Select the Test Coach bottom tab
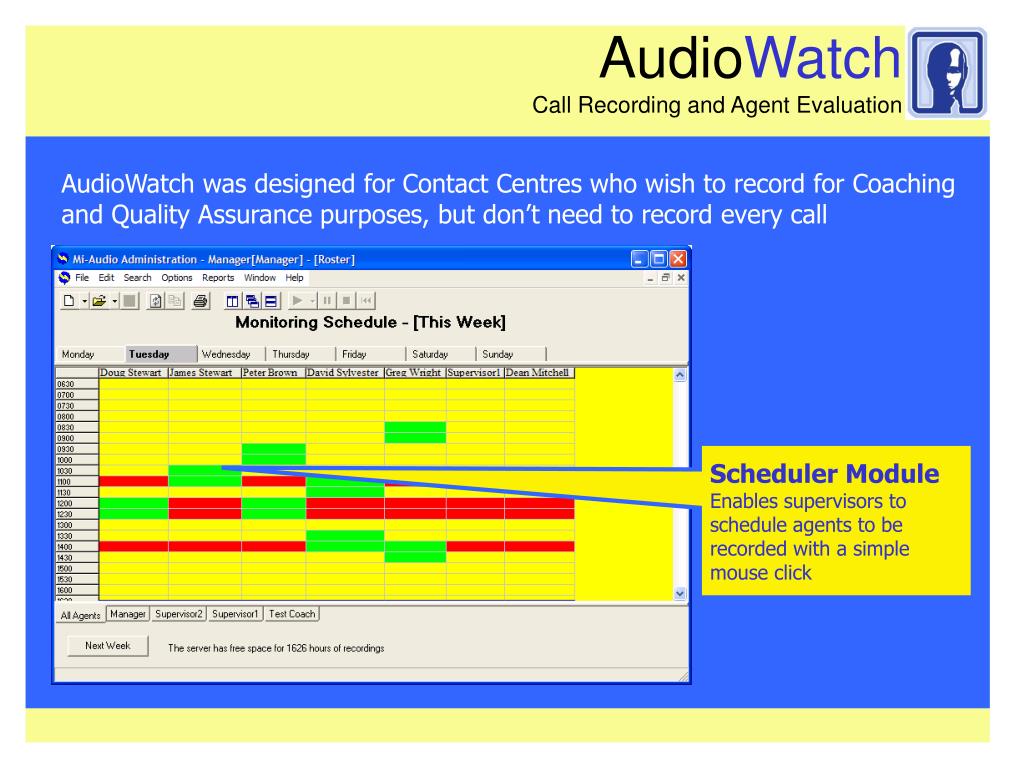The image size is (1024, 768). pyautogui.click(x=292, y=614)
